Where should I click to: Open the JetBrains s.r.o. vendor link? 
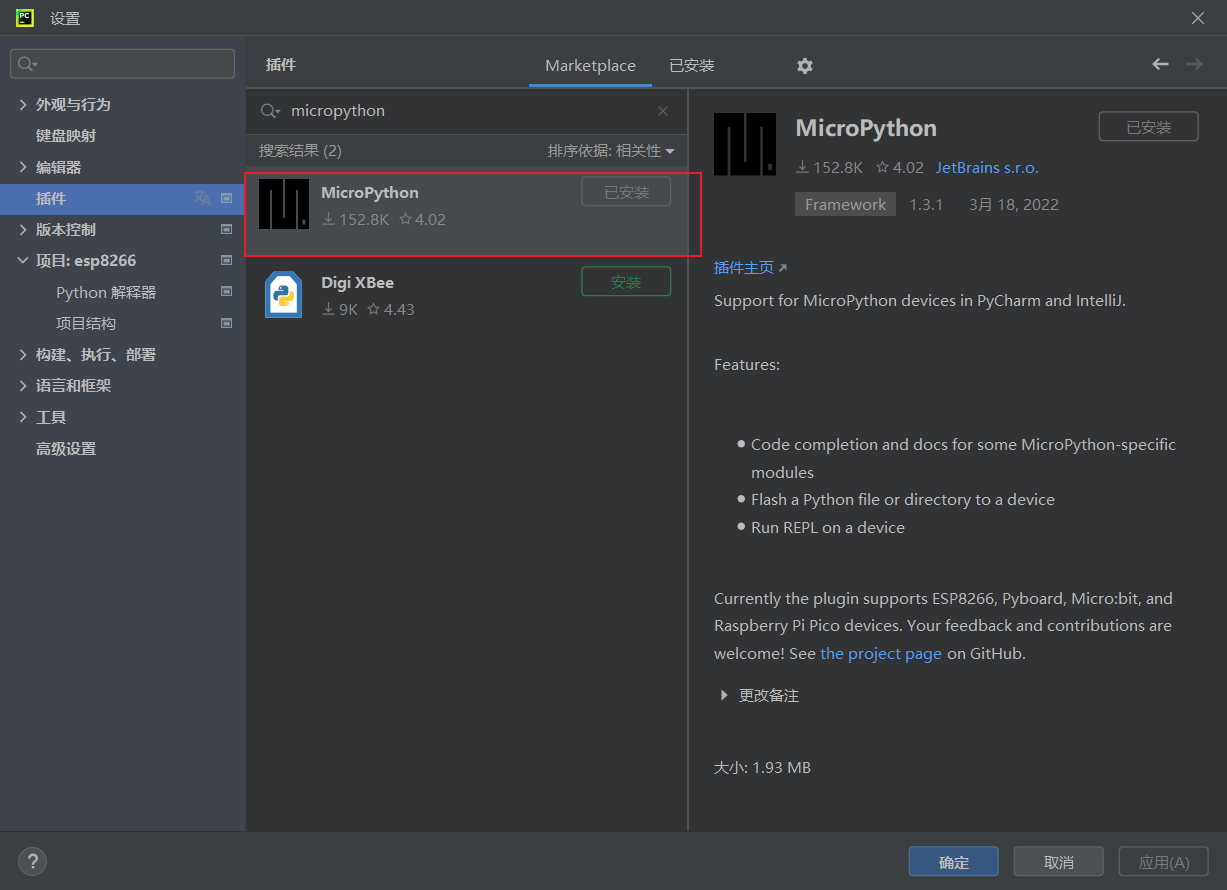point(987,167)
